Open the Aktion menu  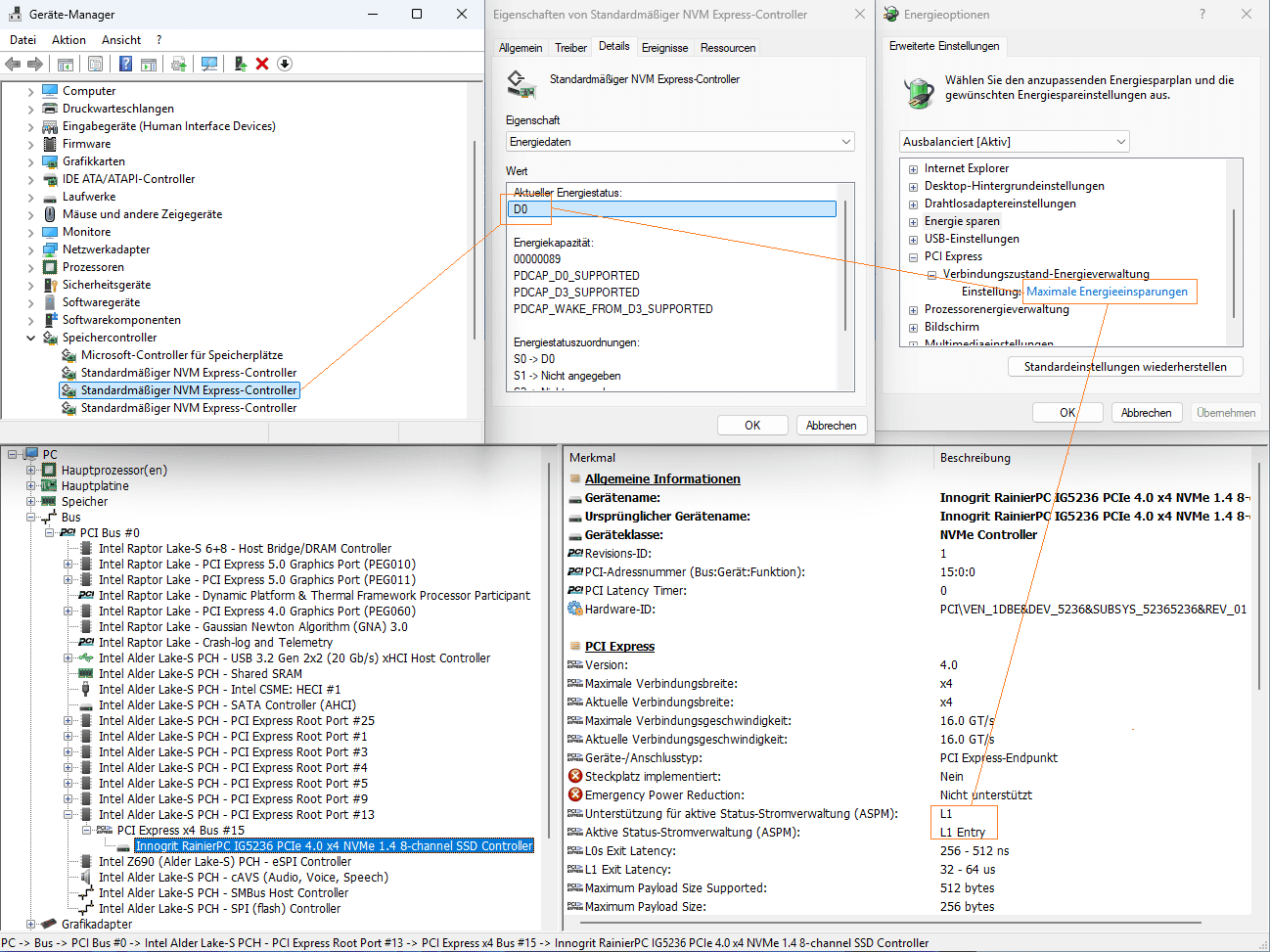coord(68,40)
